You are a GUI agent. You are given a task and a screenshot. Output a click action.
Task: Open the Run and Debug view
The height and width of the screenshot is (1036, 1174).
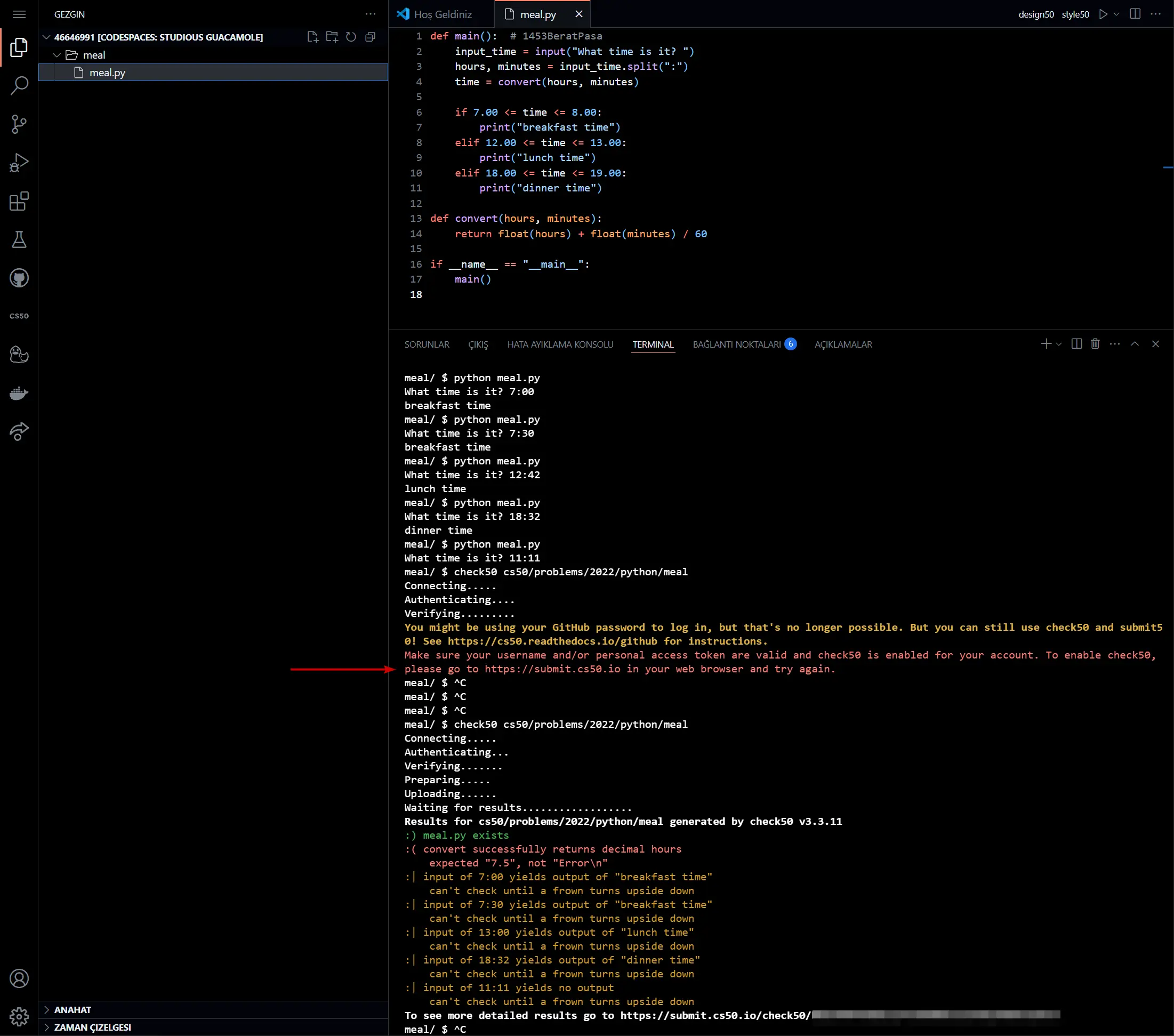point(19,163)
